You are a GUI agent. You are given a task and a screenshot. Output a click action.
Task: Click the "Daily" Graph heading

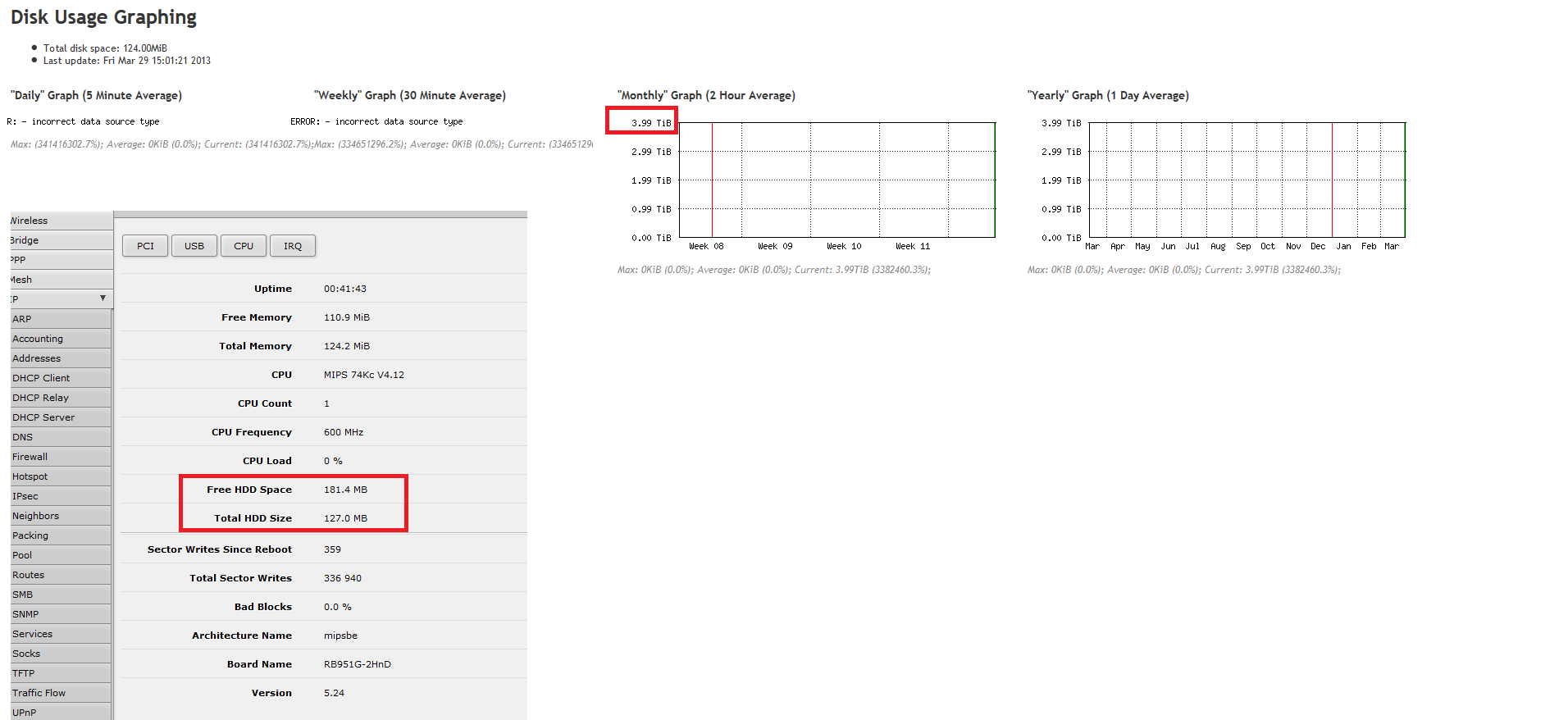pyautogui.click(x=96, y=96)
